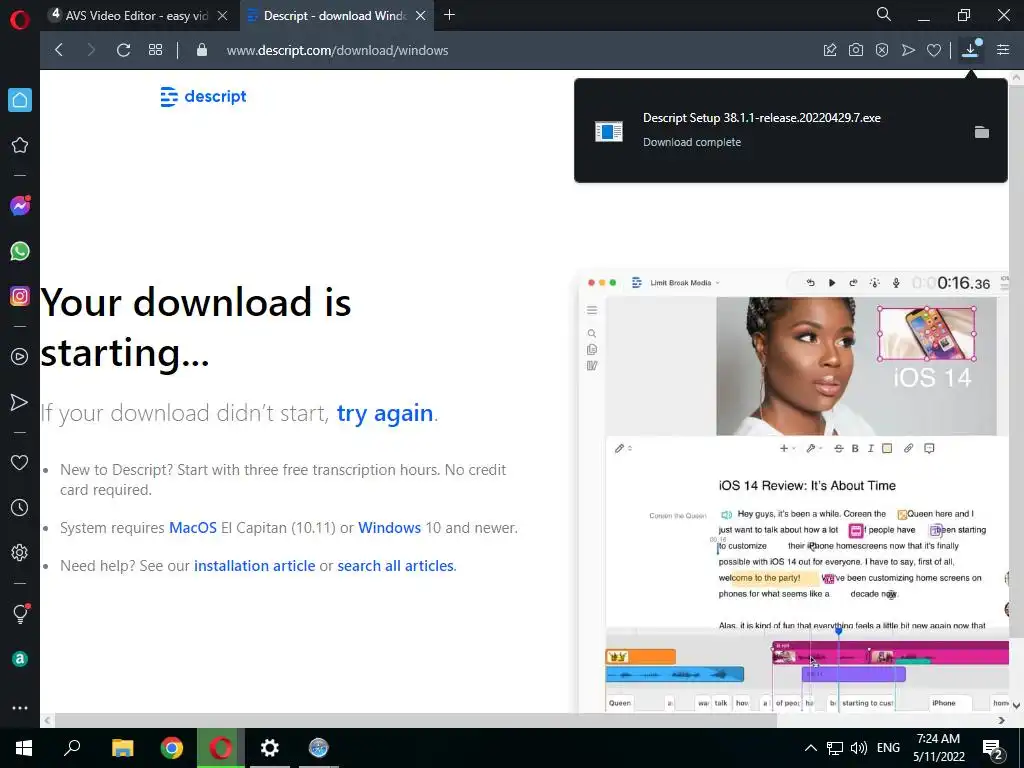Switch to AVS Video Editor tab
This screenshot has height=768, width=1024.
pos(137,16)
